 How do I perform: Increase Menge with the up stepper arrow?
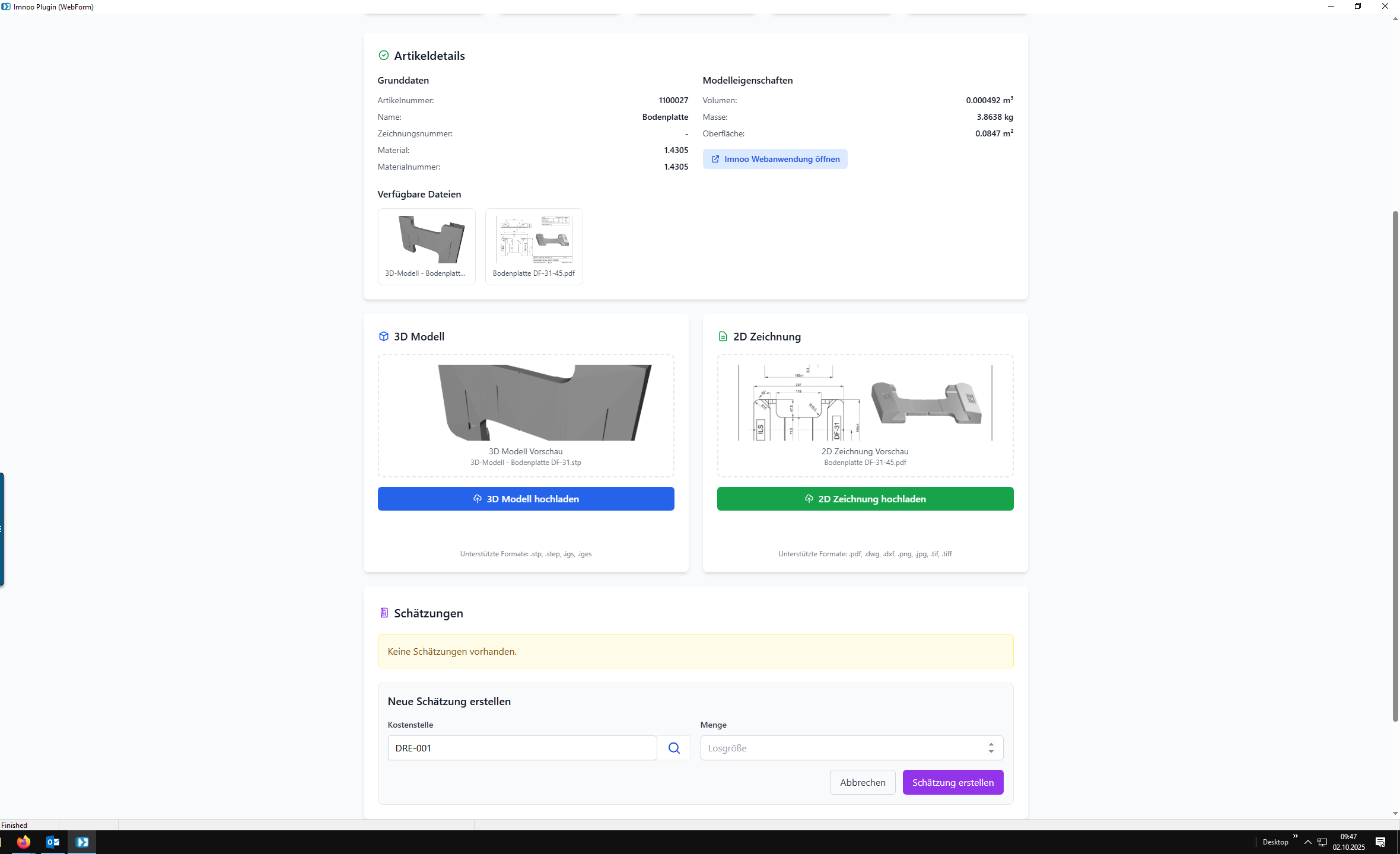point(991,744)
